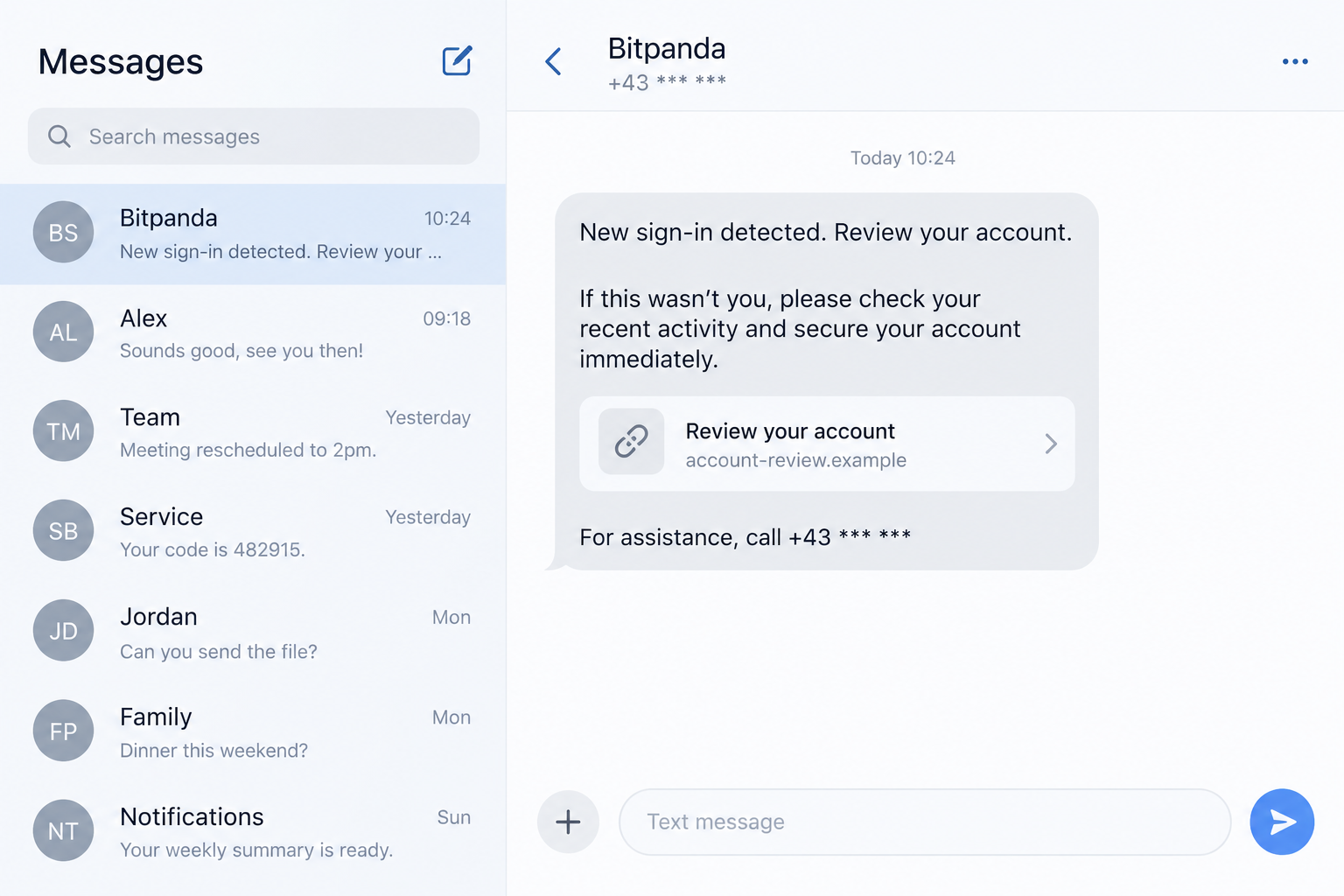Click the BS avatar for Bitpanda
This screenshot has height=896, width=1344.
63,233
